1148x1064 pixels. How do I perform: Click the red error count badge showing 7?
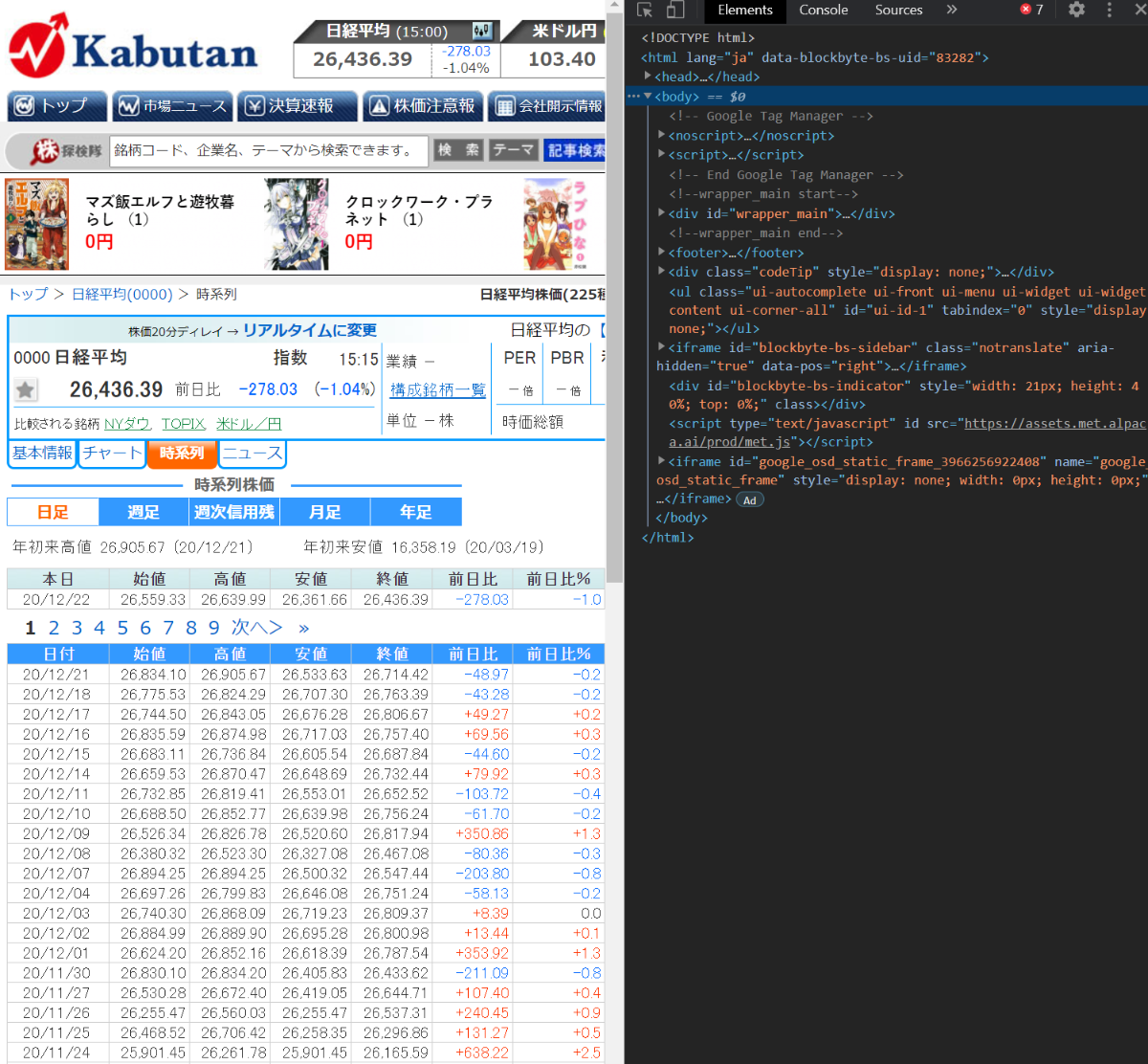click(x=1032, y=10)
